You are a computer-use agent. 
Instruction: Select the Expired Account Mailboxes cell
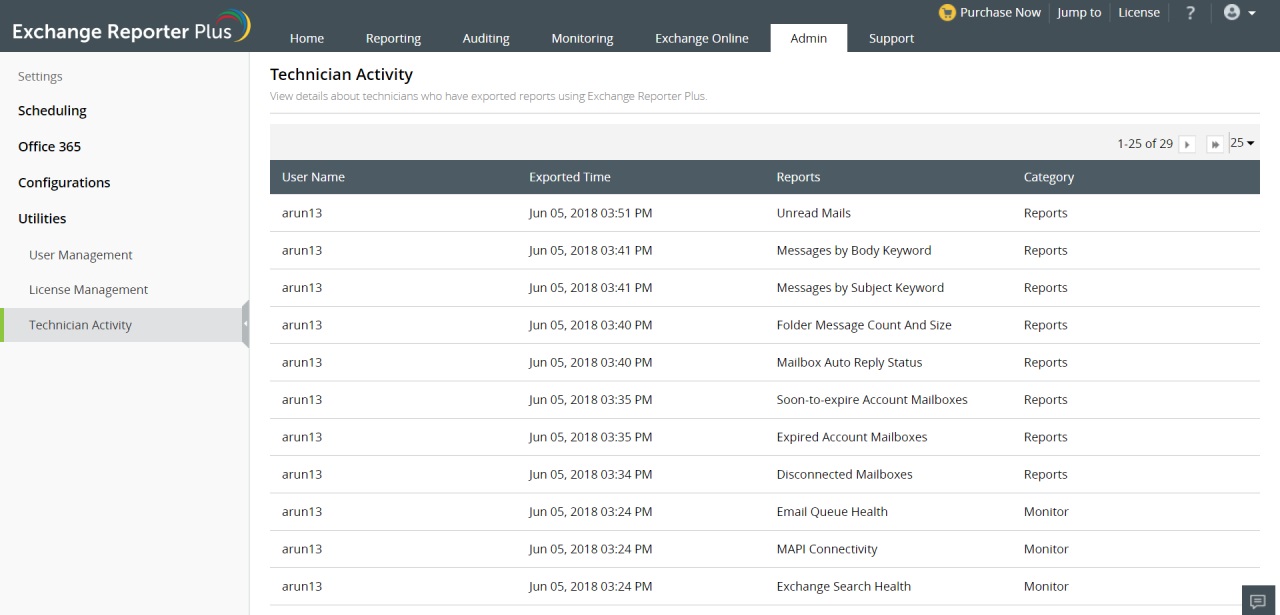click(852, 437)
